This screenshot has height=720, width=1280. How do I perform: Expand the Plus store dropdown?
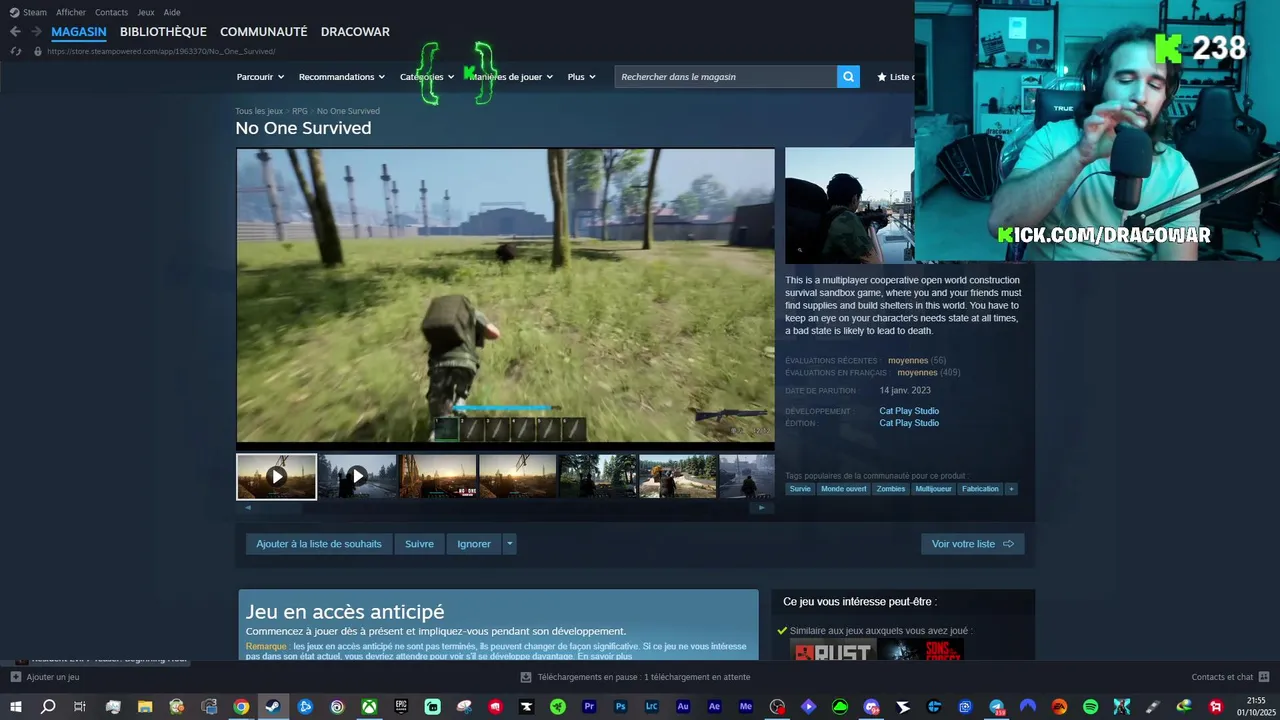point(581,77)
